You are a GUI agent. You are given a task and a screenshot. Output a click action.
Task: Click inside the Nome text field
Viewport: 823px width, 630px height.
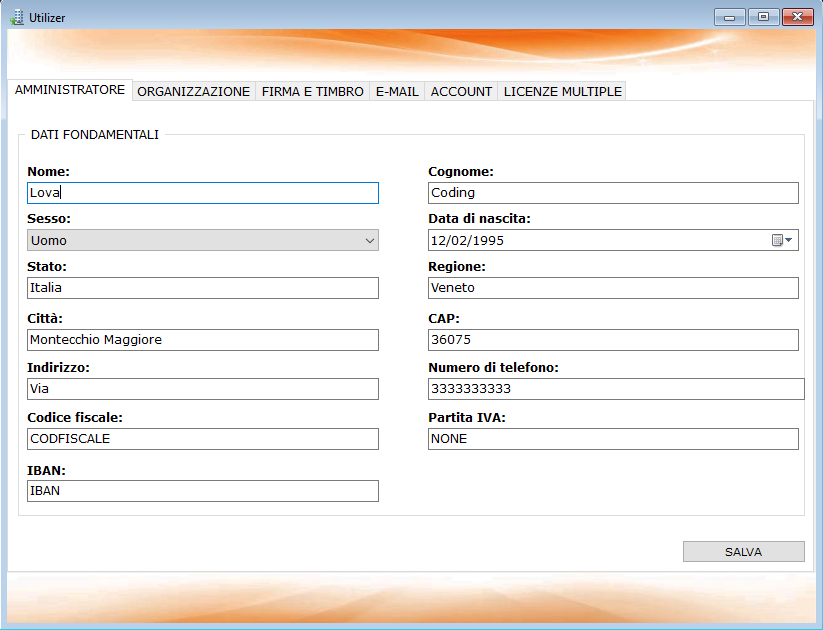(x=200, y=192)
